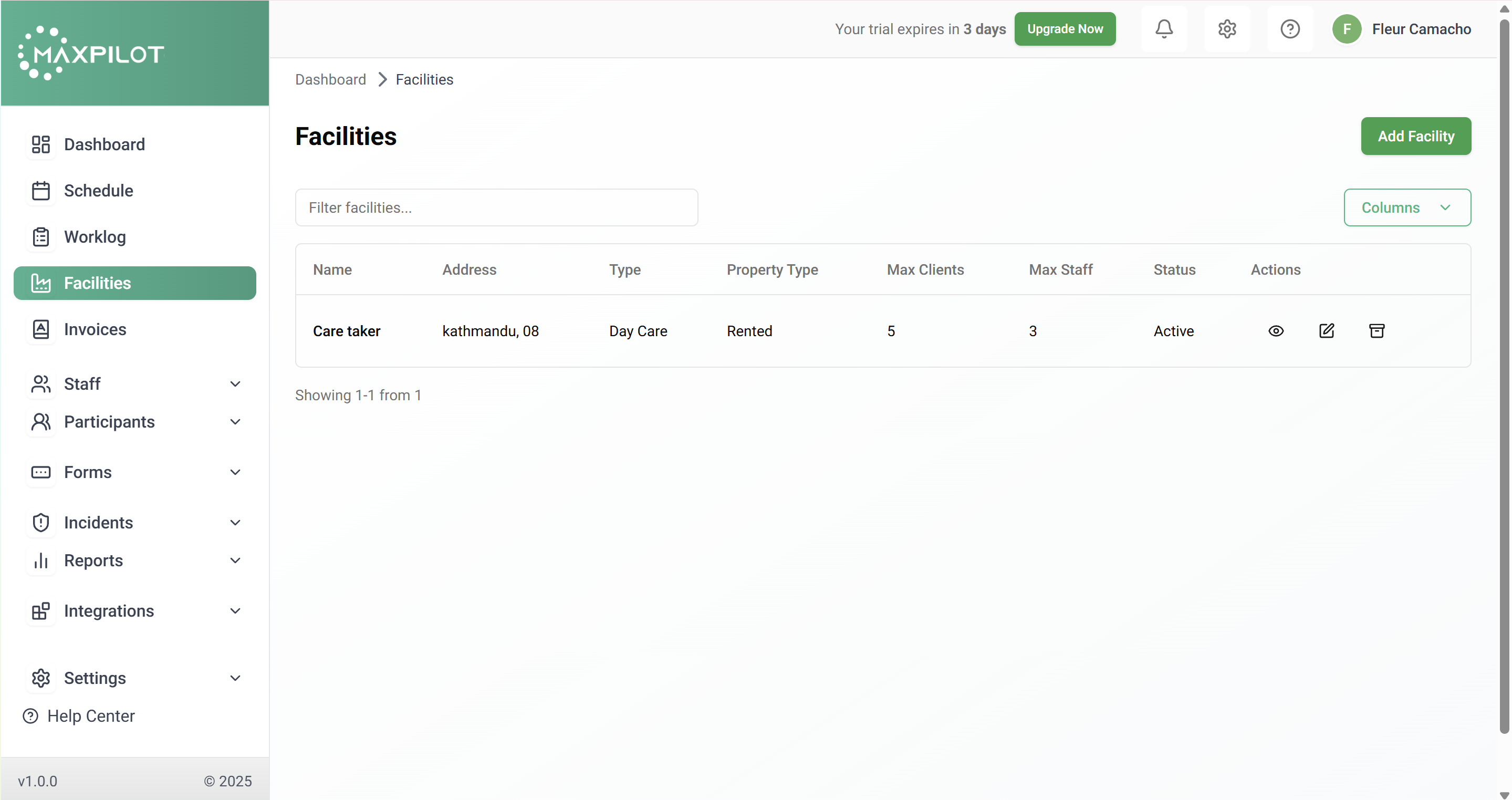
Task: Click the Filter facilities input field
Action: (x=496, y=207)
